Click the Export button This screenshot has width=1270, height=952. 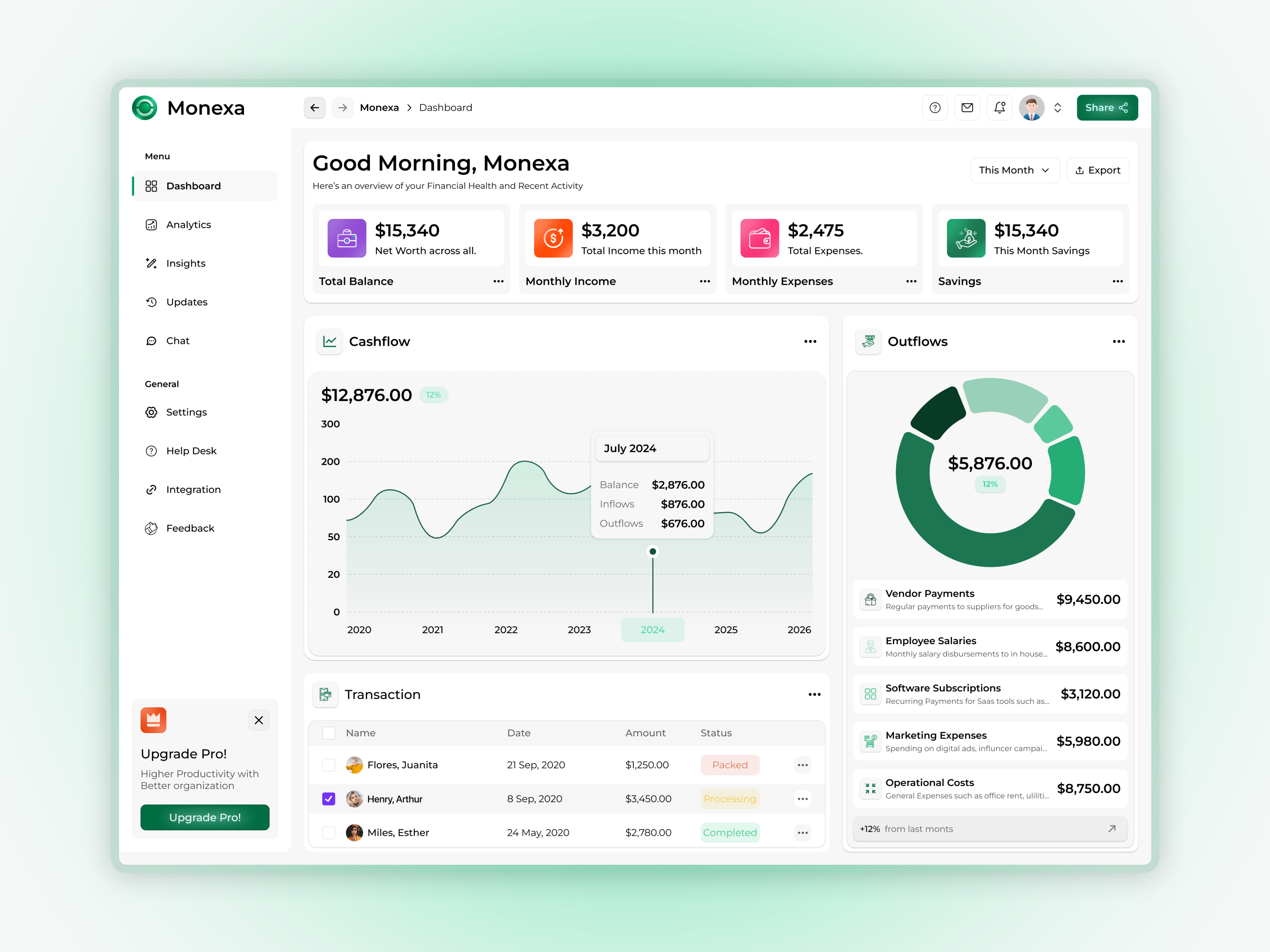tap(1098, 170)
